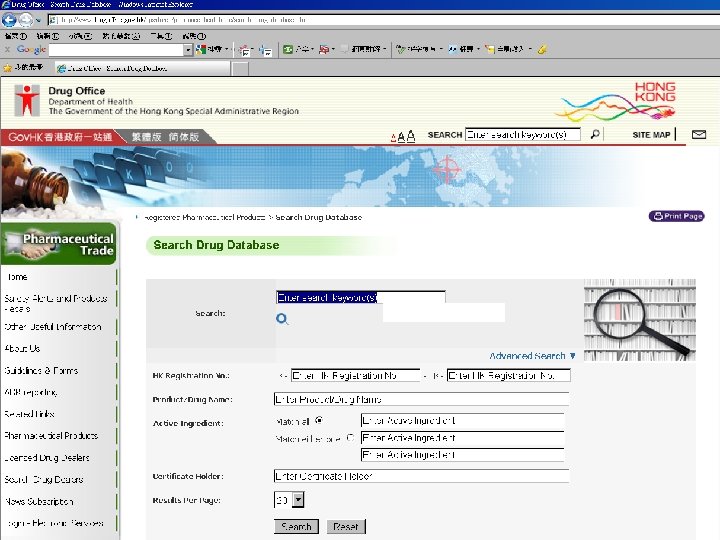
Task: Open the recent pages dropdown beside Forward
Action: pyautogui.click(x=38, y=20)
